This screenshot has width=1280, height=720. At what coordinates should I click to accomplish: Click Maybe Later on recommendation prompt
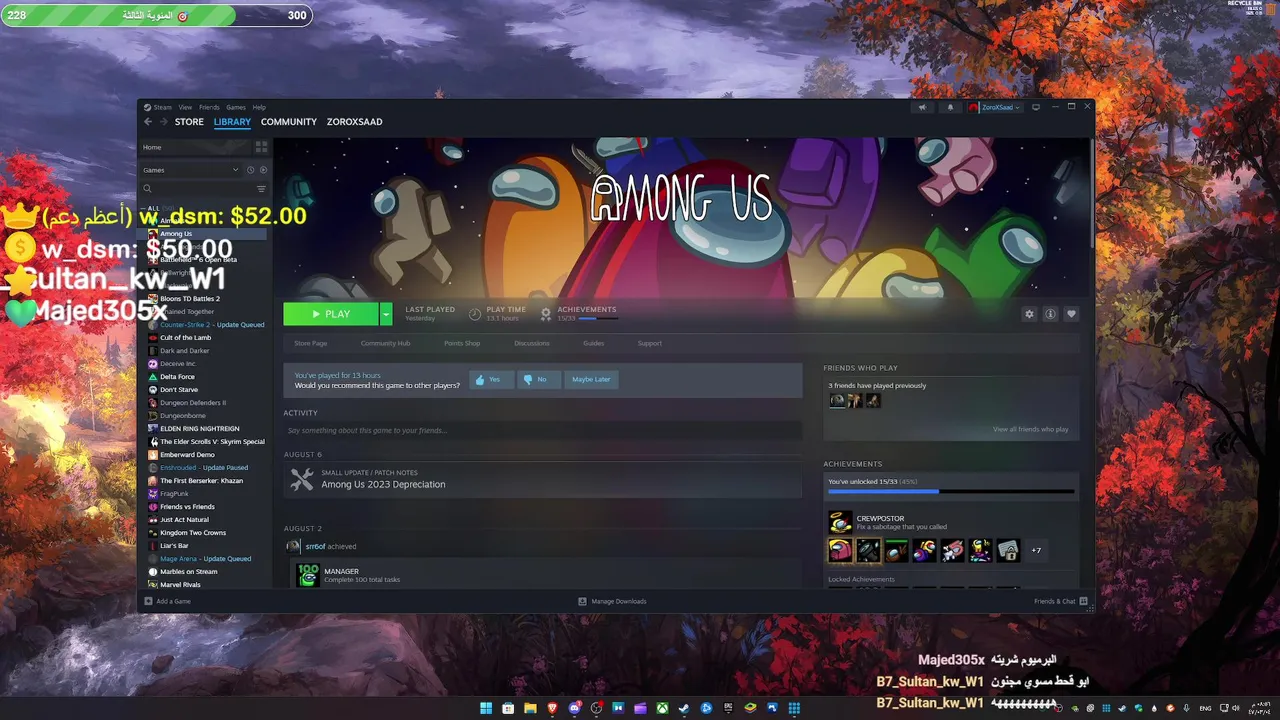click(x=591, y=380)
